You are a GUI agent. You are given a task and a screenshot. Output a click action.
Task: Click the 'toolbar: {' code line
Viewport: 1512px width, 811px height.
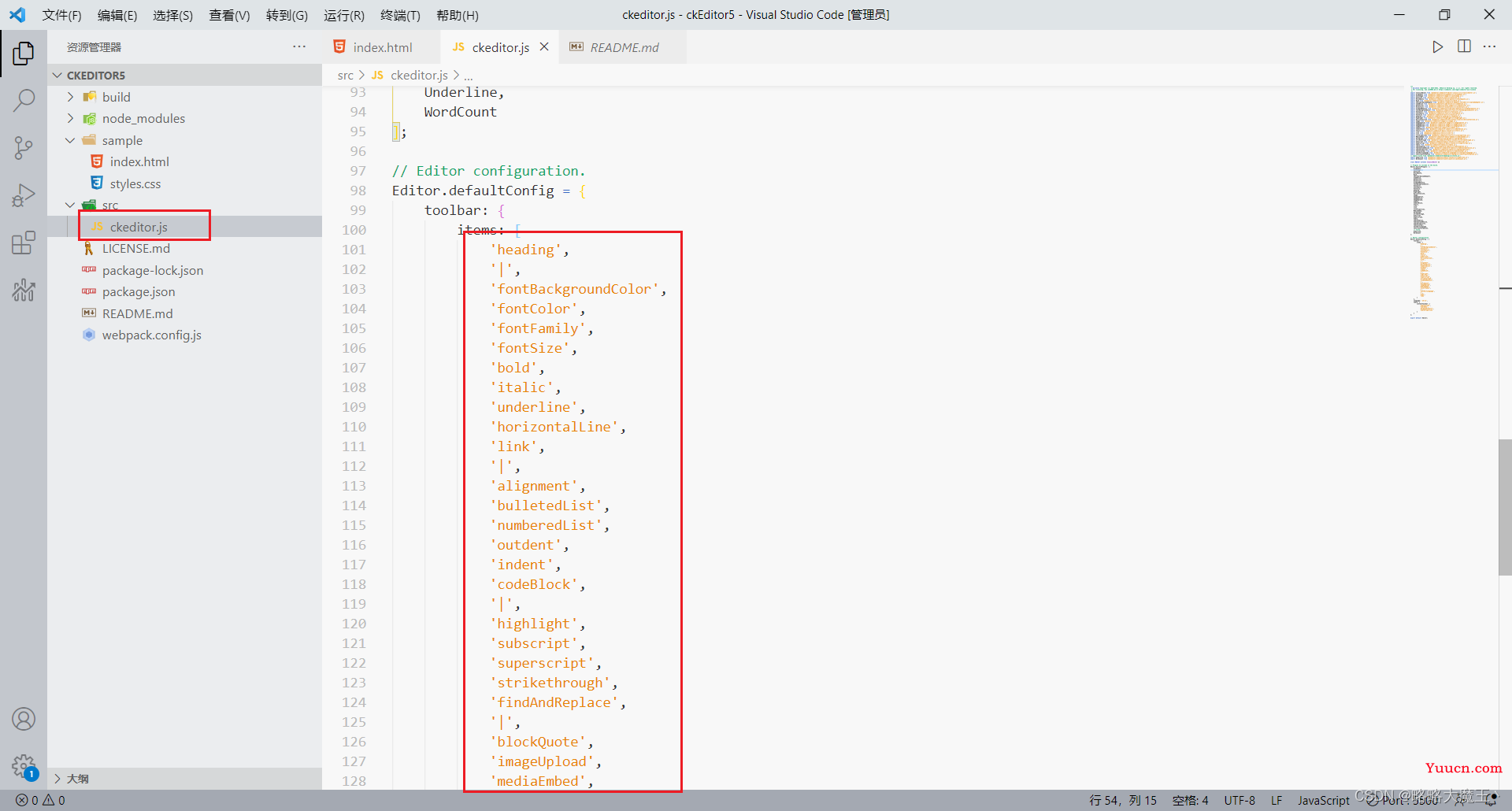465,210
